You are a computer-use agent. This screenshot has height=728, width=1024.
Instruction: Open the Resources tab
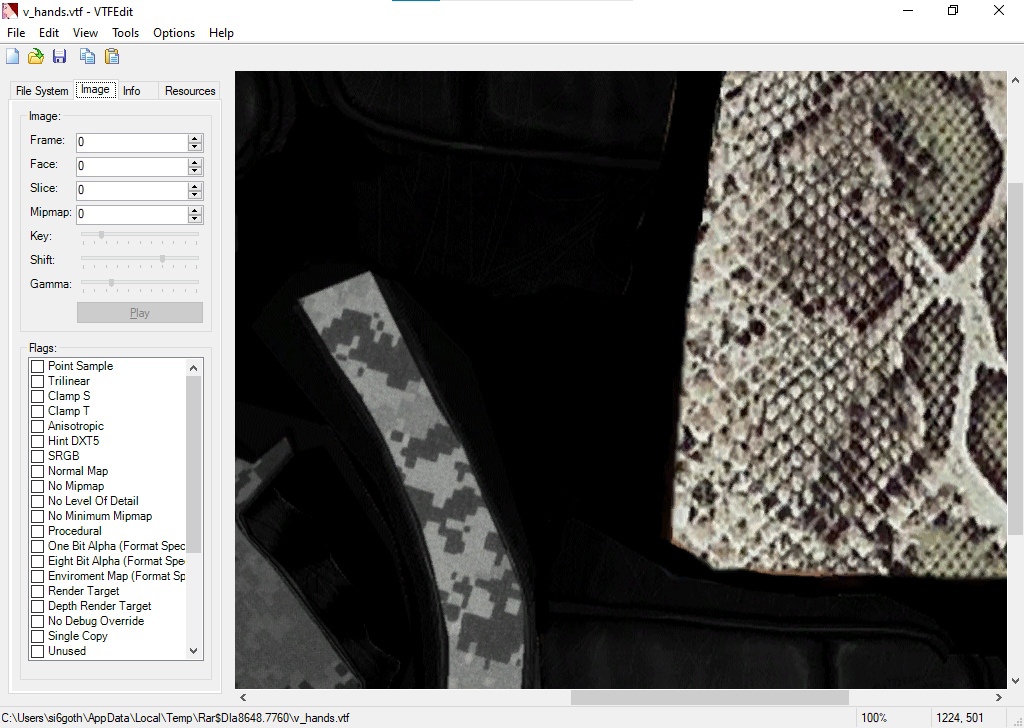(190, 91)
